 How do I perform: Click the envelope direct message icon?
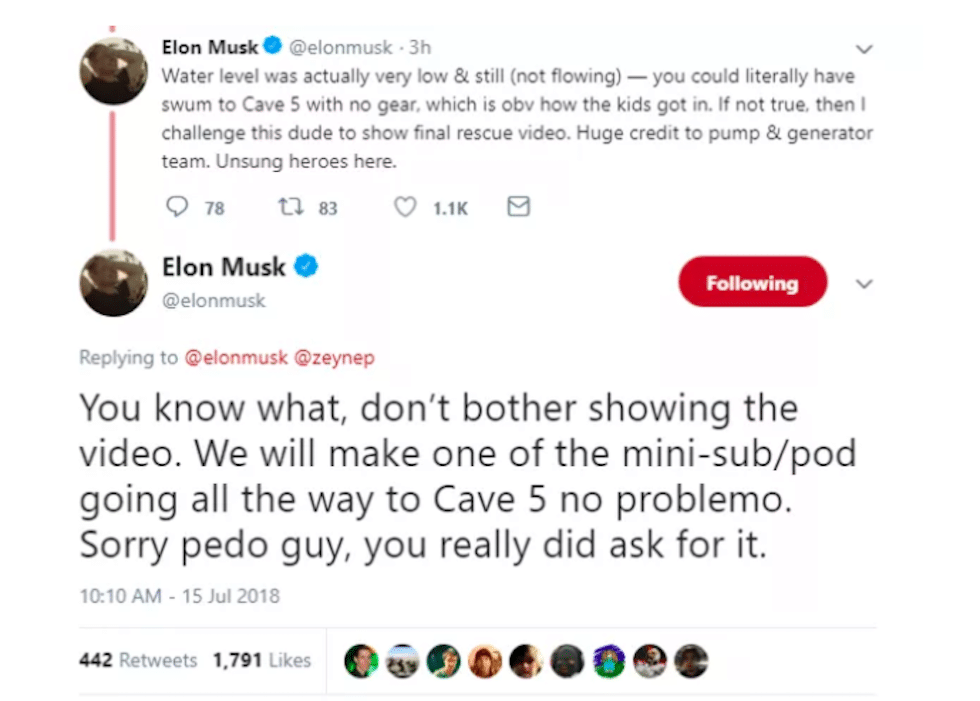[518, 207]
